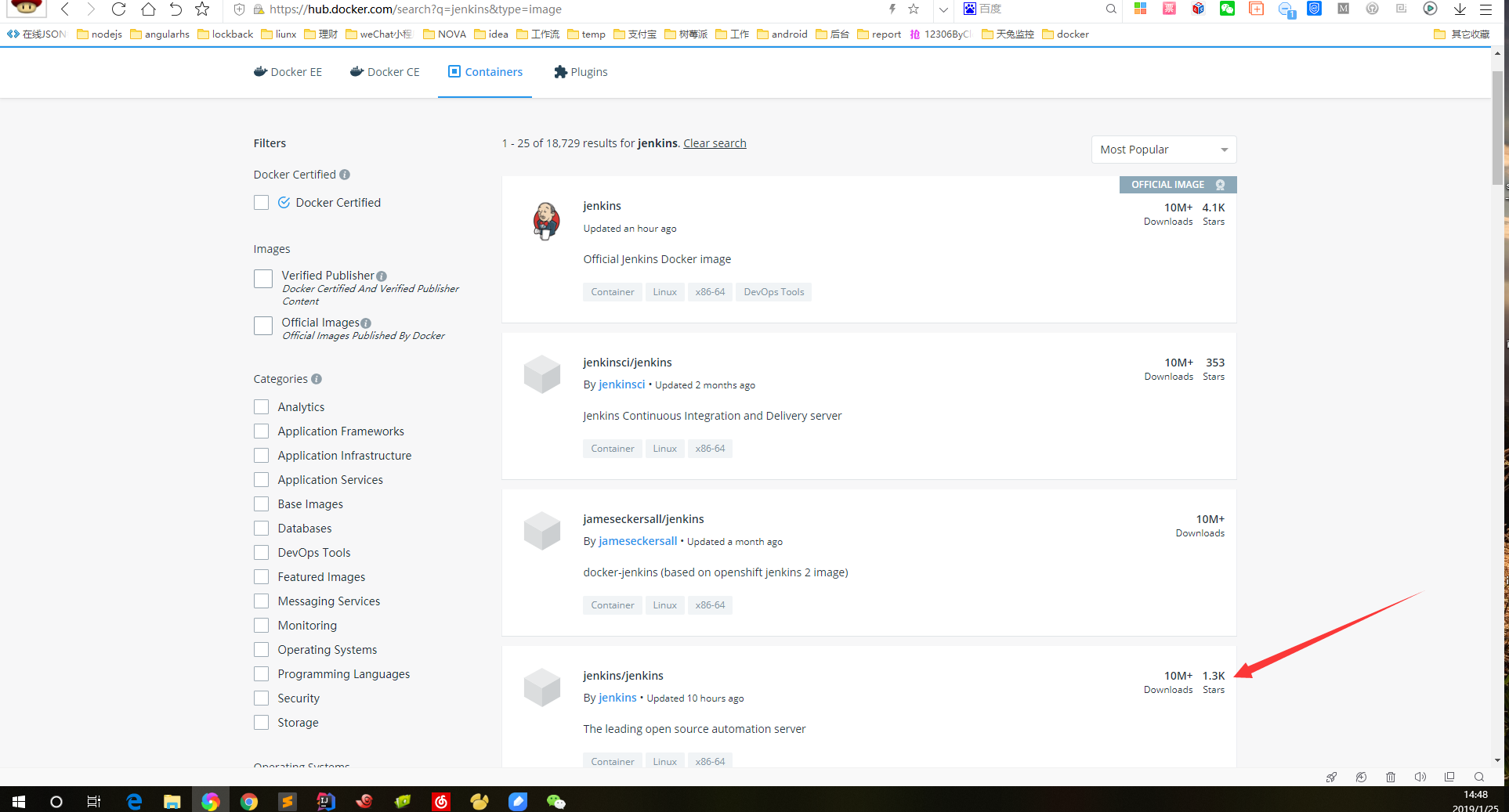1509x812 pixels.
Task: Click the page vertical scrollbar thumb
Action: (x=1497, y=125)
